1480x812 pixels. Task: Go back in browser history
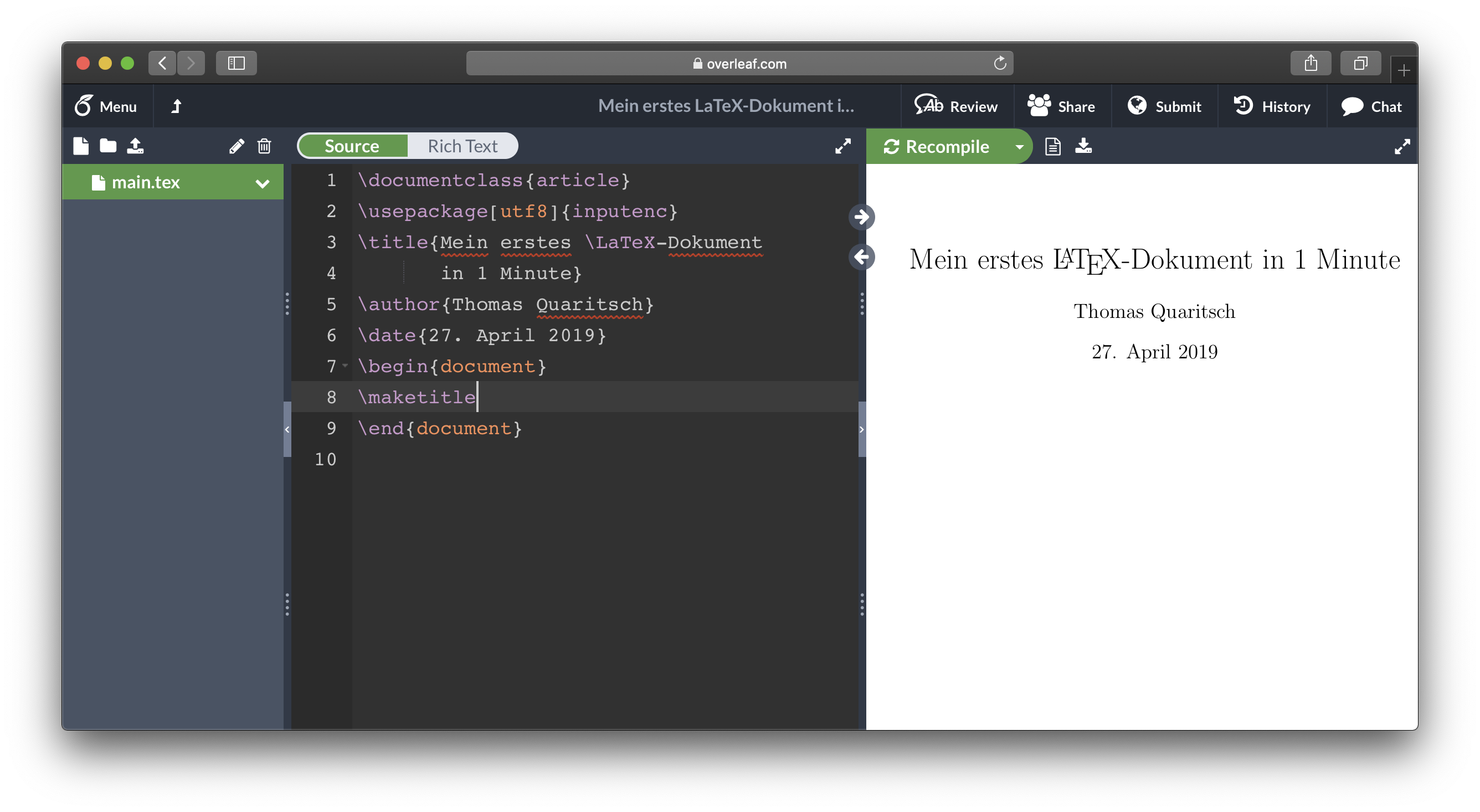coord(163,63)
